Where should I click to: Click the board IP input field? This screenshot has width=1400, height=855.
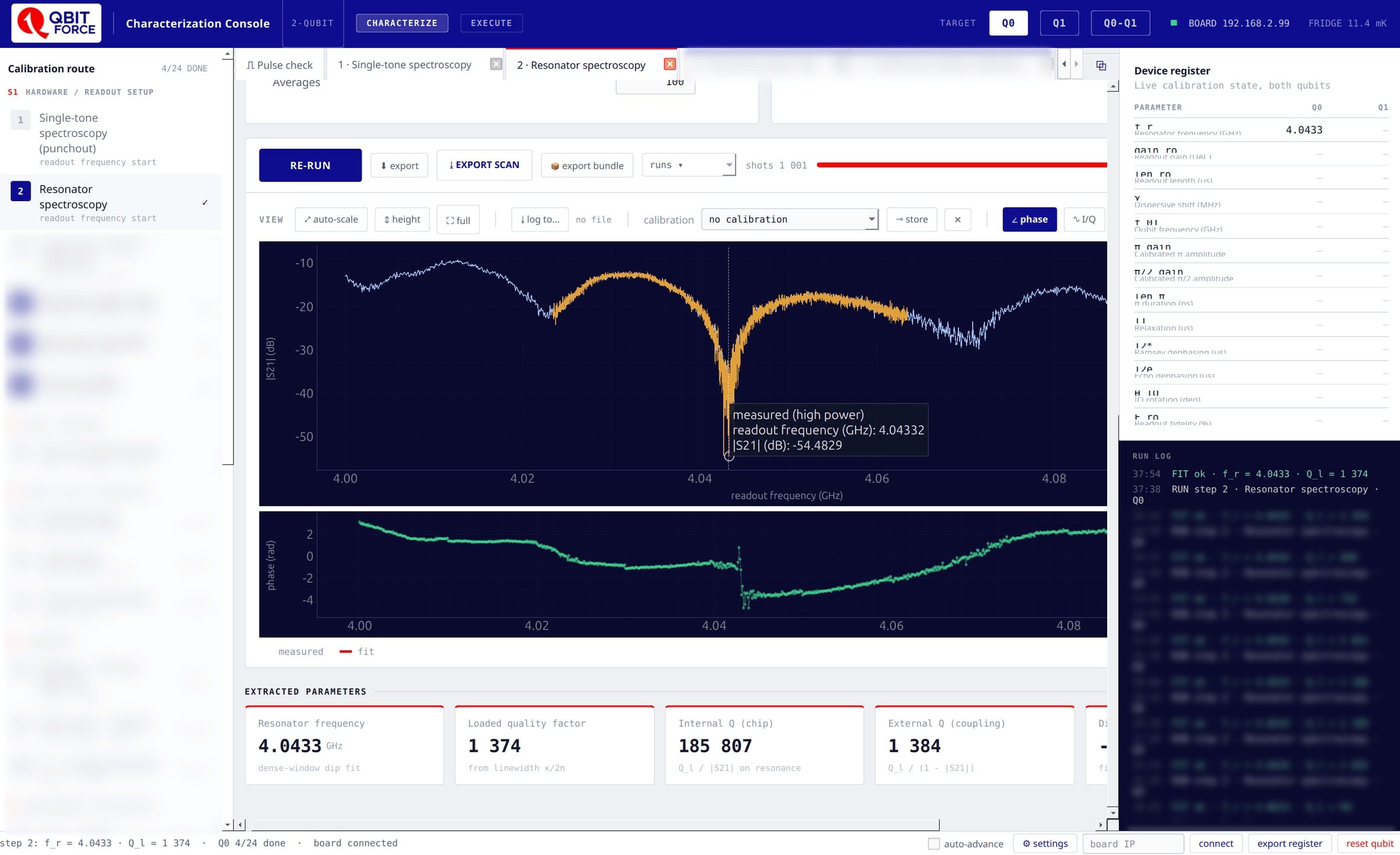pos(1133,843)
